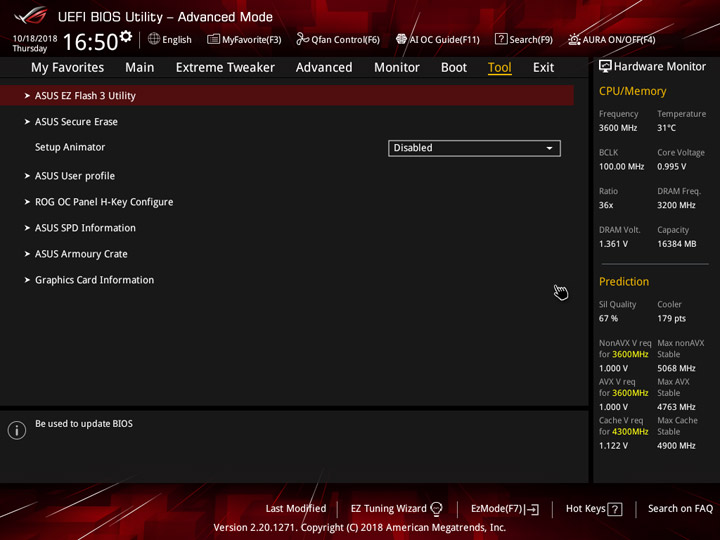Show Hot Keys label

click(585, 509)
